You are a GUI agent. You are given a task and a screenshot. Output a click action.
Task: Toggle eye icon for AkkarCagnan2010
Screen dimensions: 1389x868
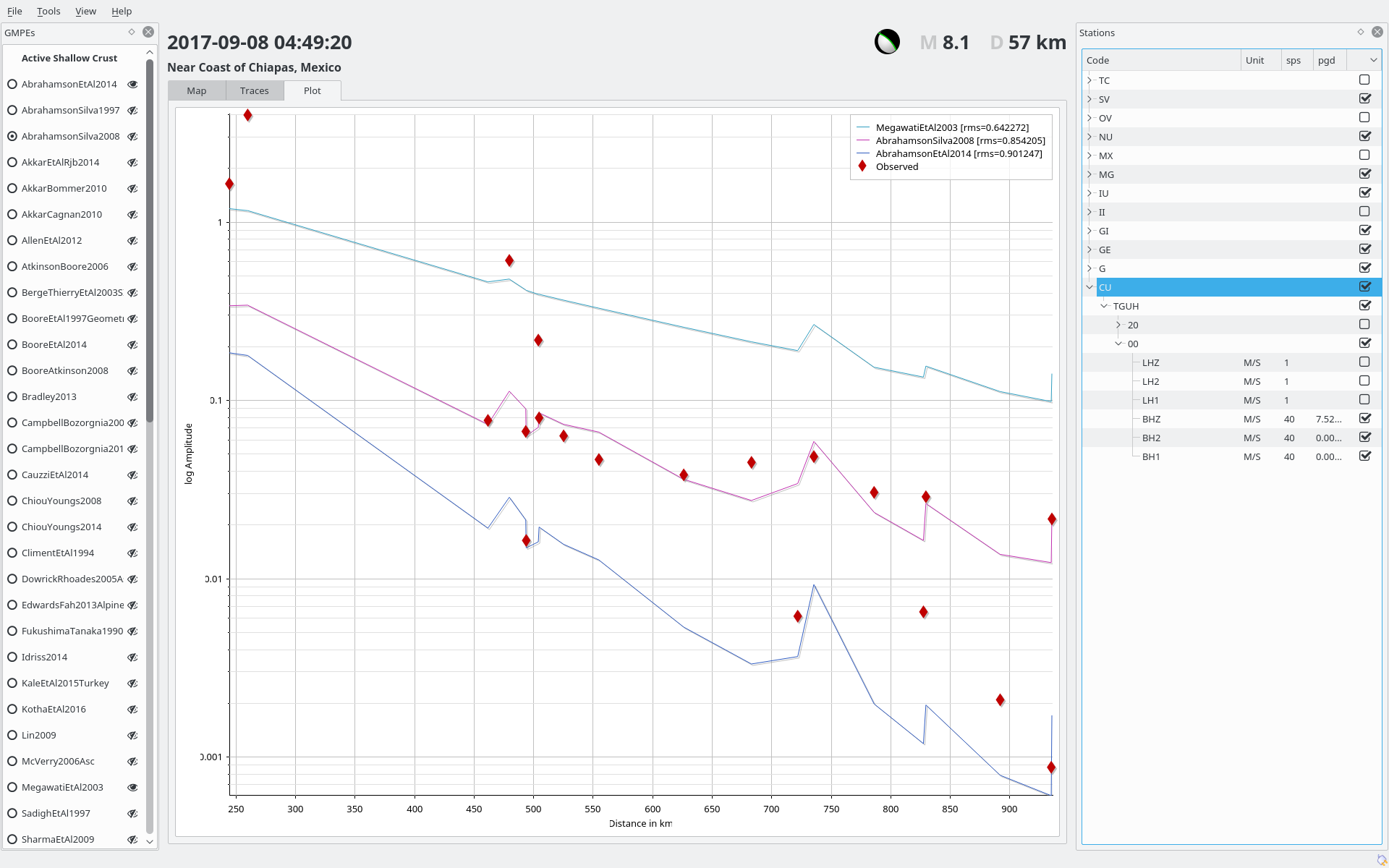pyautogui.click(x=132, y=215)
